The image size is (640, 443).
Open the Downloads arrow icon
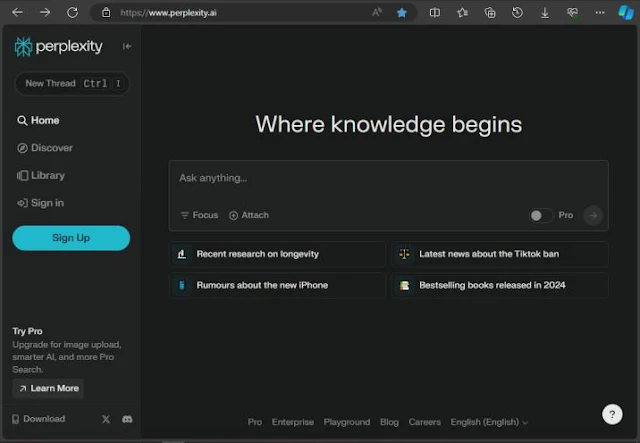pos(544,13)
